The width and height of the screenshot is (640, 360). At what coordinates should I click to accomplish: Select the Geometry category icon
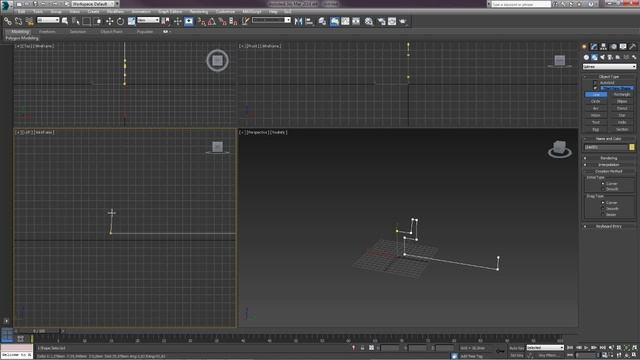tap(587, 57)
